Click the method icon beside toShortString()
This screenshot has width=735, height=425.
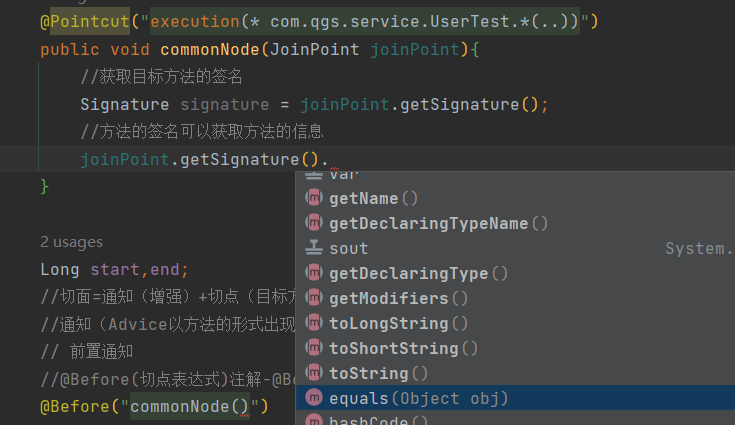(x=314, y=348)
